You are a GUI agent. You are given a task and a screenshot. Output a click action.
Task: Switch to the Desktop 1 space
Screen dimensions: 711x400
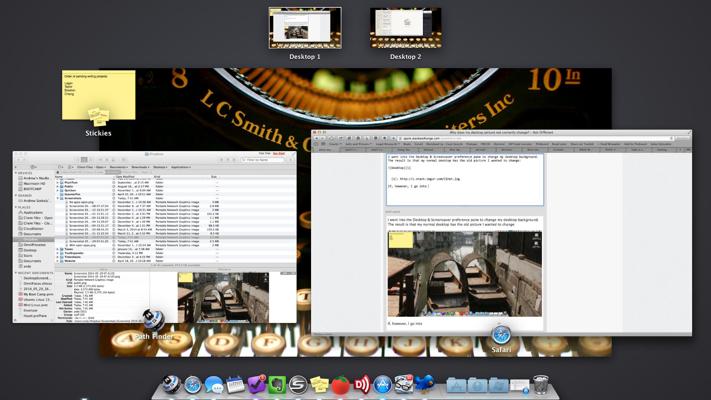305,28
